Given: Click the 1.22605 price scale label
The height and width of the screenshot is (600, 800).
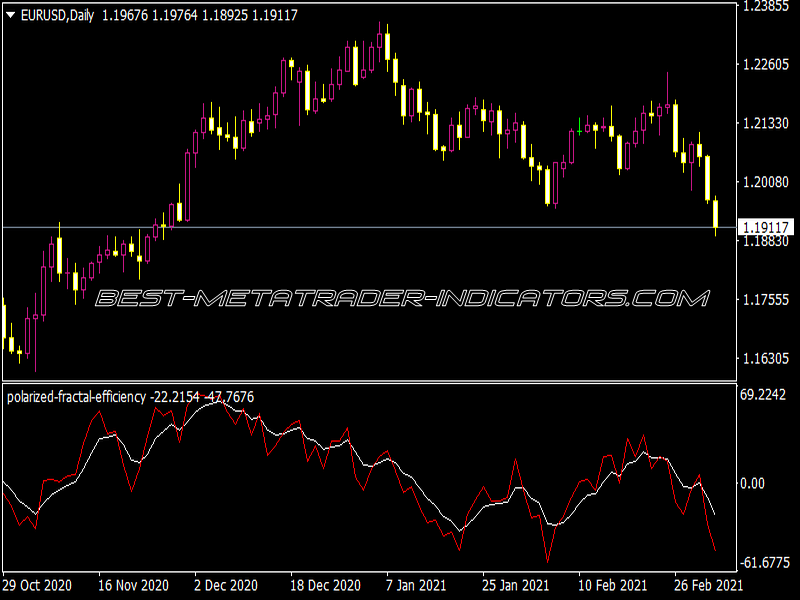Looking at the screenshot, I should 766,64.
